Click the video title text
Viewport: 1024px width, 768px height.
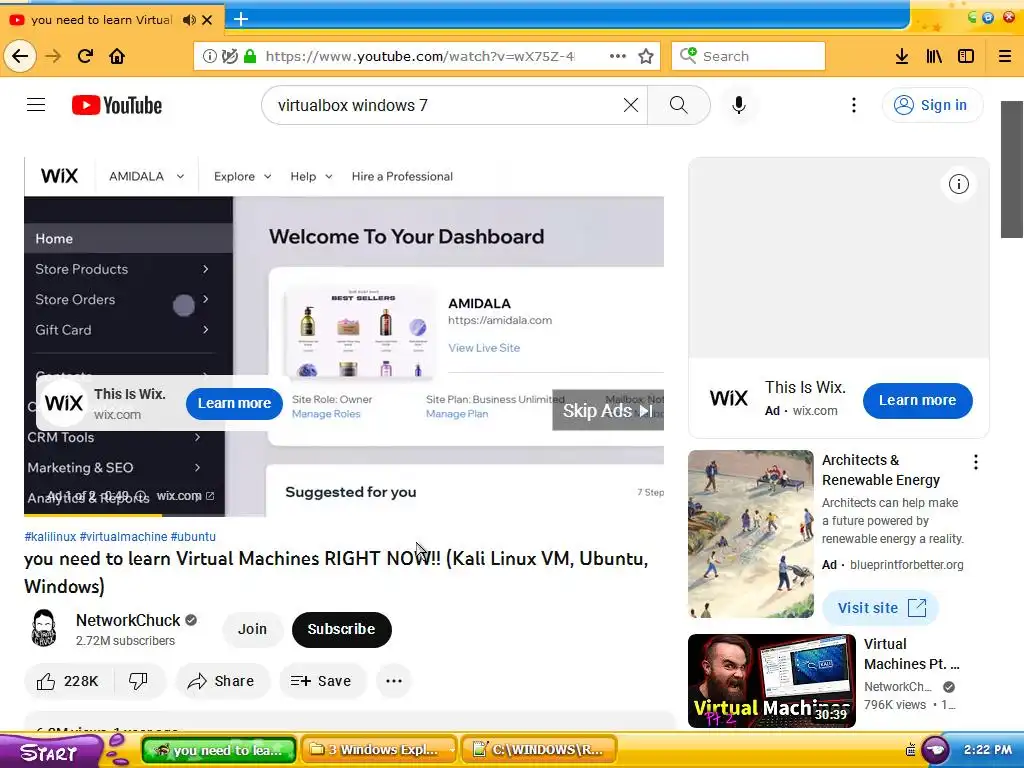coord(336,572)
